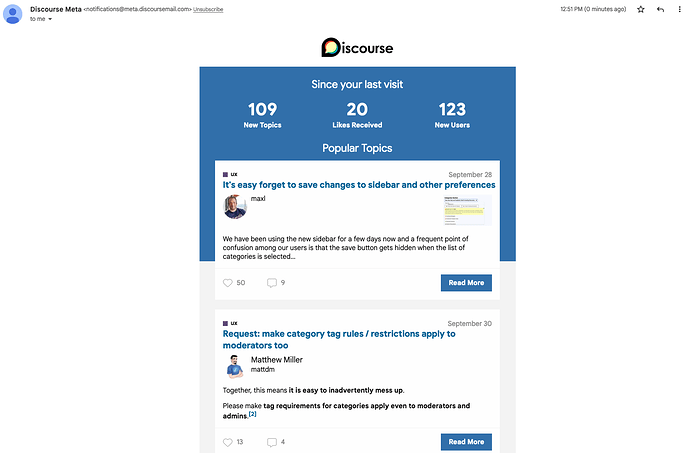Screen dimensions: 690x453
Task: Reply using the arrow icon
Action: (661, 9)
